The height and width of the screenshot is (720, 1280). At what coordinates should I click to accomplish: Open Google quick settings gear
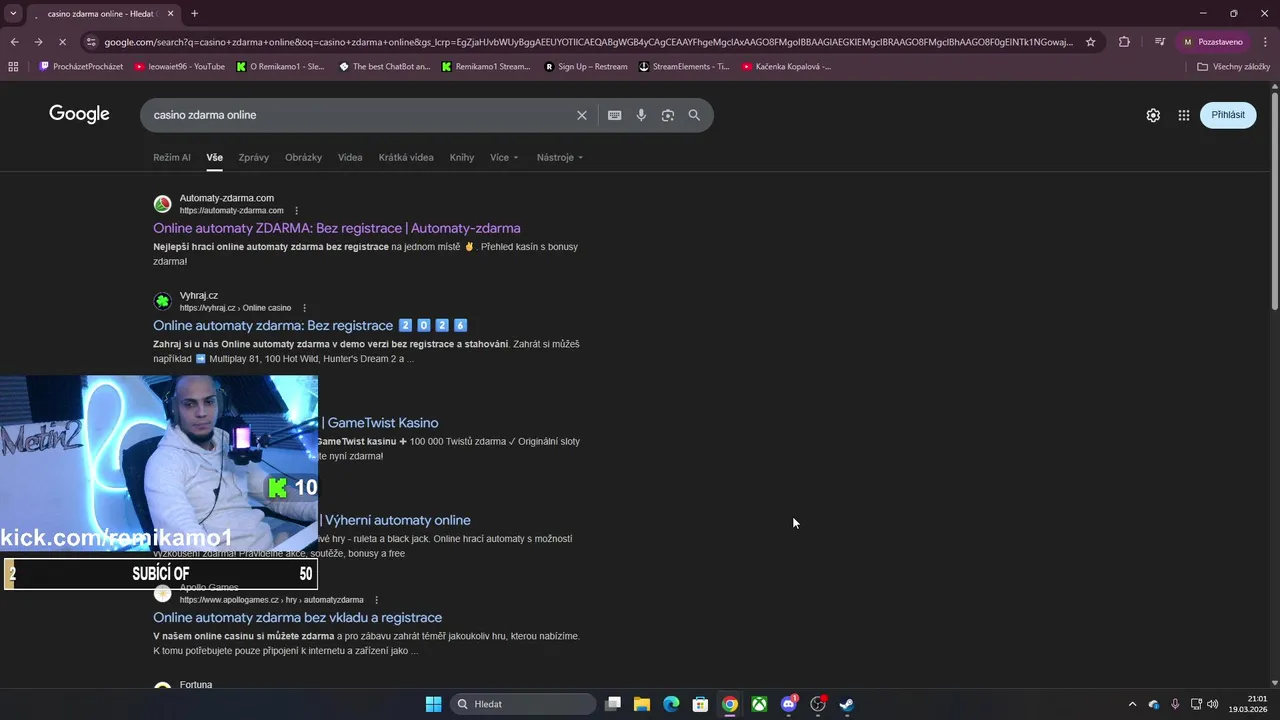tap(1153, 115)
